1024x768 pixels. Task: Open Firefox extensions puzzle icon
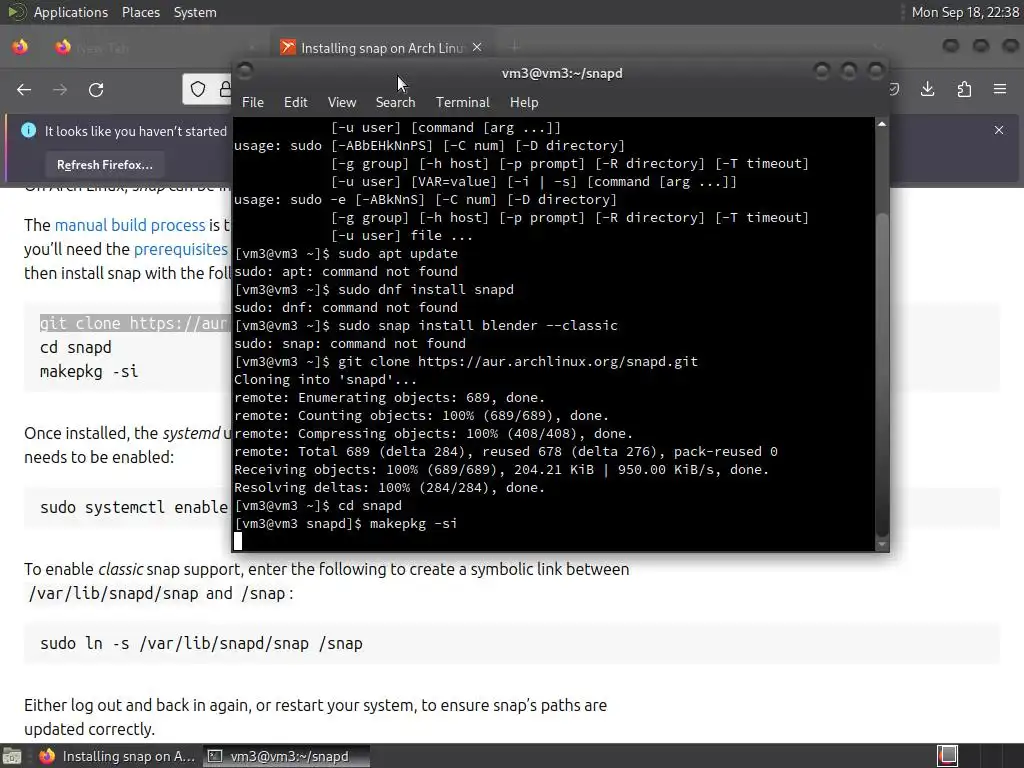click(964, 89)
